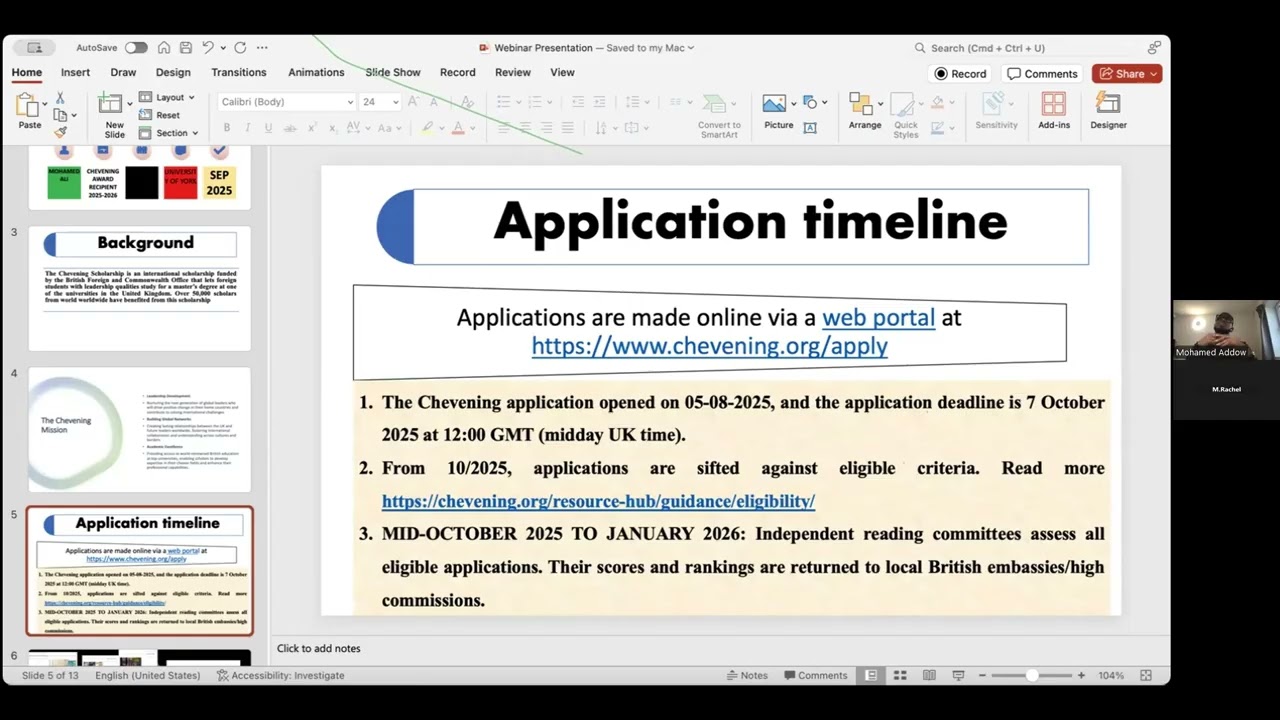
Task: Activate the Format Painter brush
Action: pos(60,131)
